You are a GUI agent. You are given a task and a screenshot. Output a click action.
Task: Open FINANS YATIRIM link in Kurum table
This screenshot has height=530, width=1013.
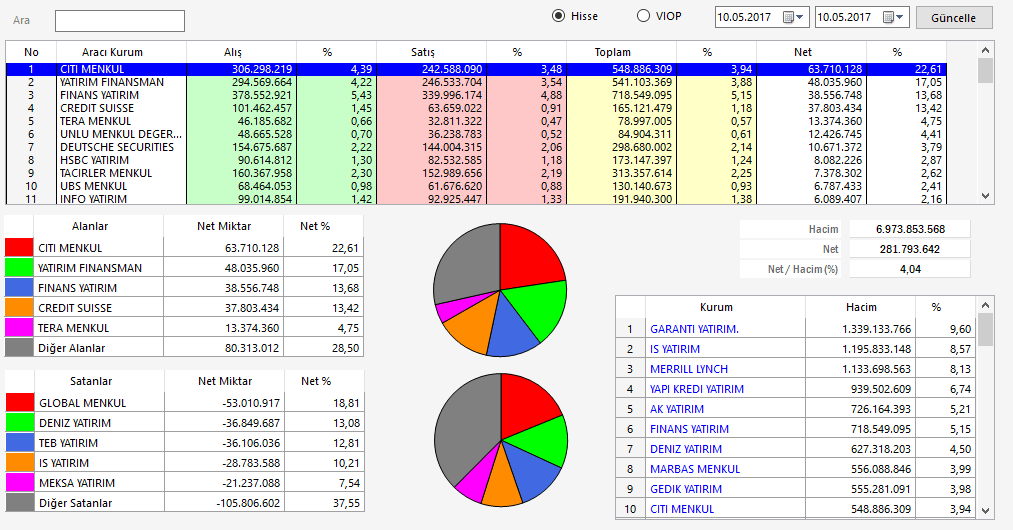click(689, 429)
